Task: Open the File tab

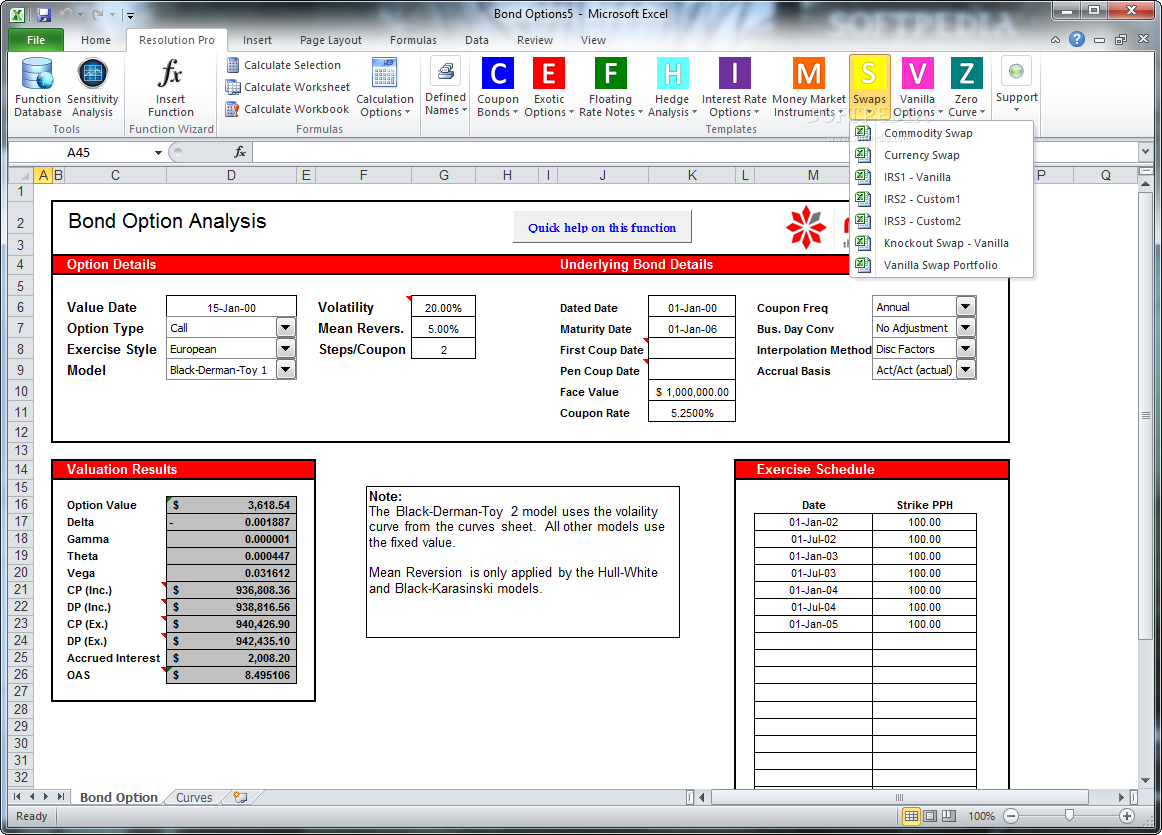Action: 36,40
